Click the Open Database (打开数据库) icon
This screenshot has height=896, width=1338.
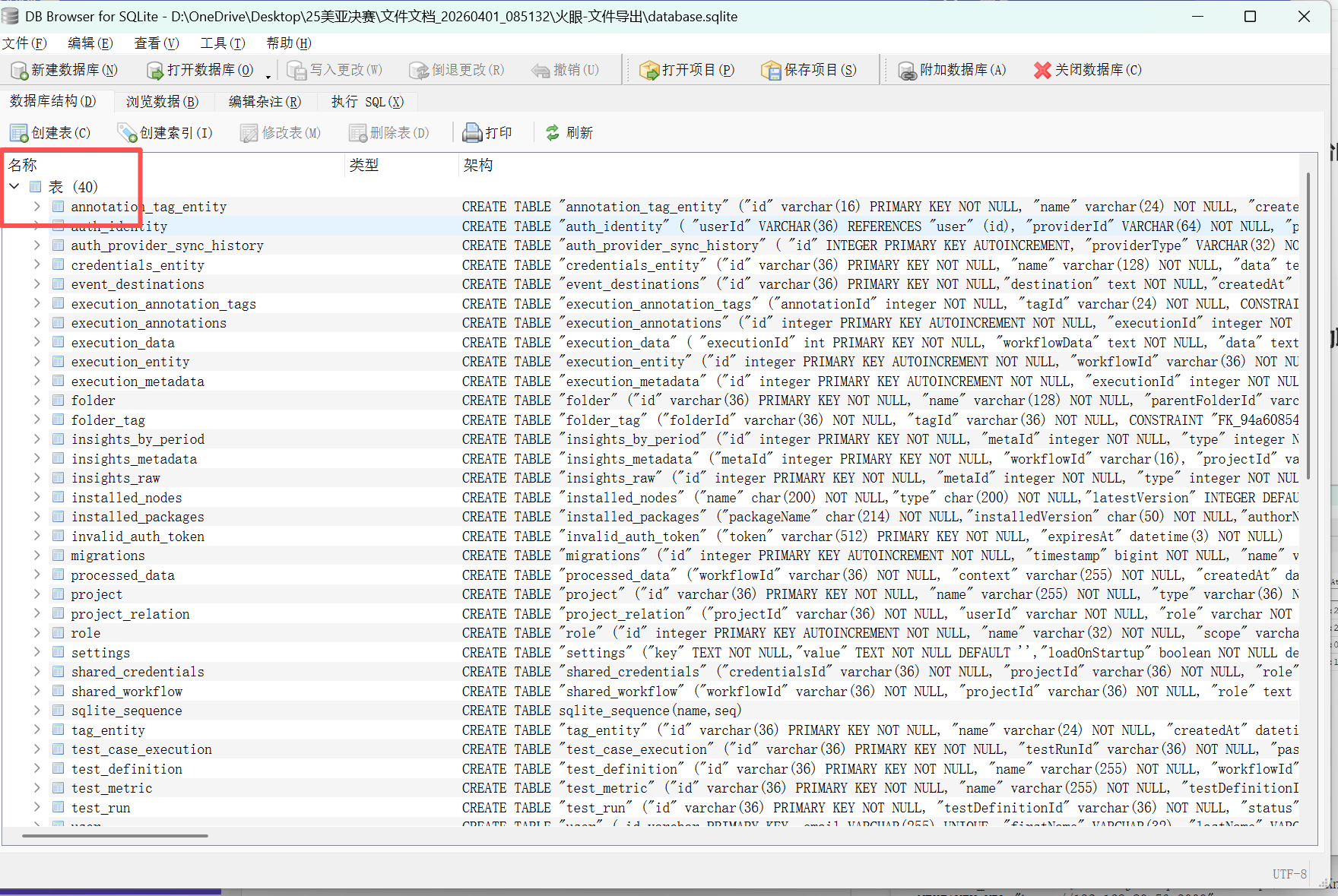click(155, 71)
